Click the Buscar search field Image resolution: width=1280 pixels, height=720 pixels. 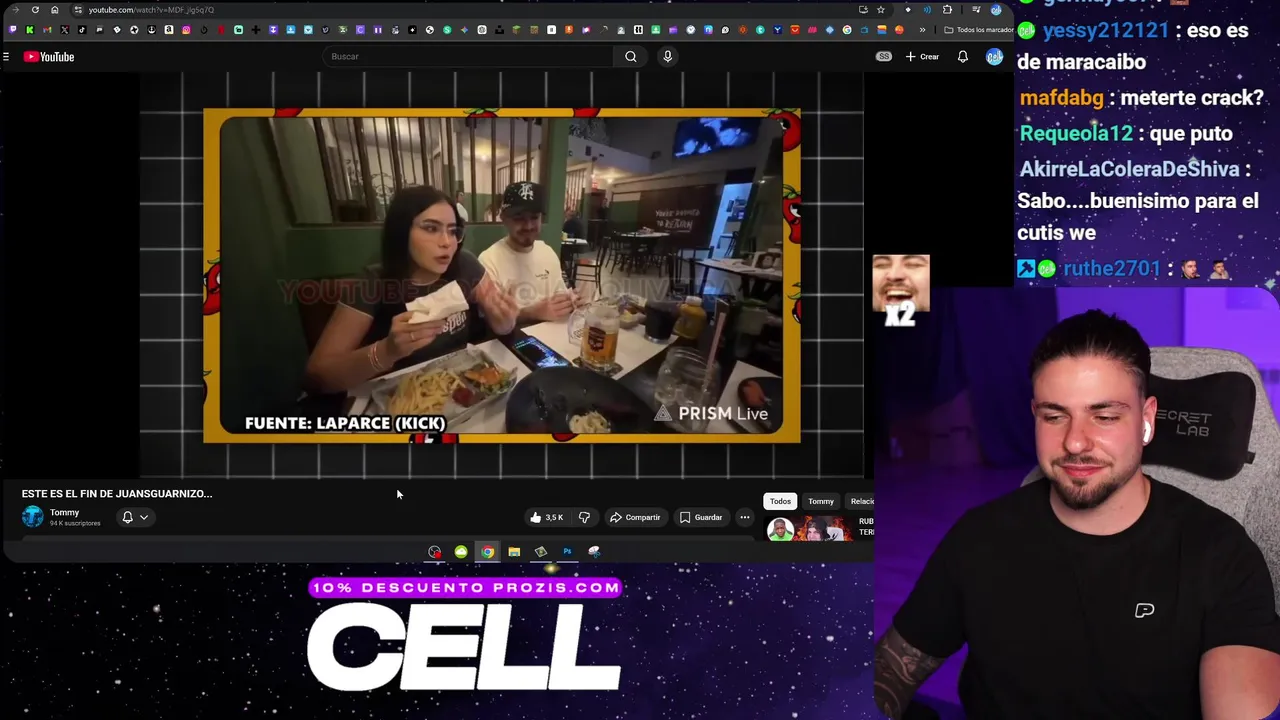pyautogui.click(x=468, y=56)
